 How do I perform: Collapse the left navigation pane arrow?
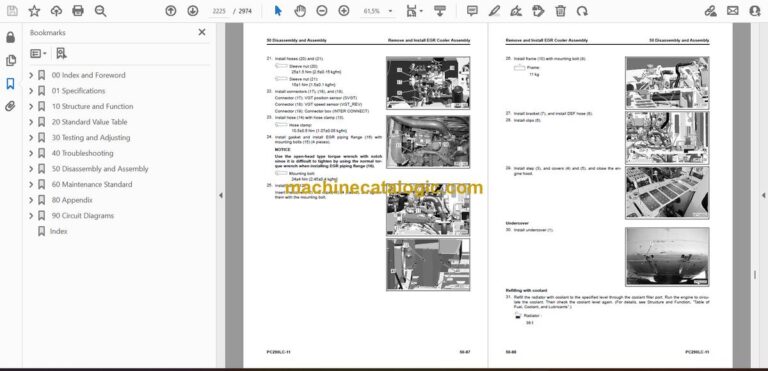[x=220, y=195]
